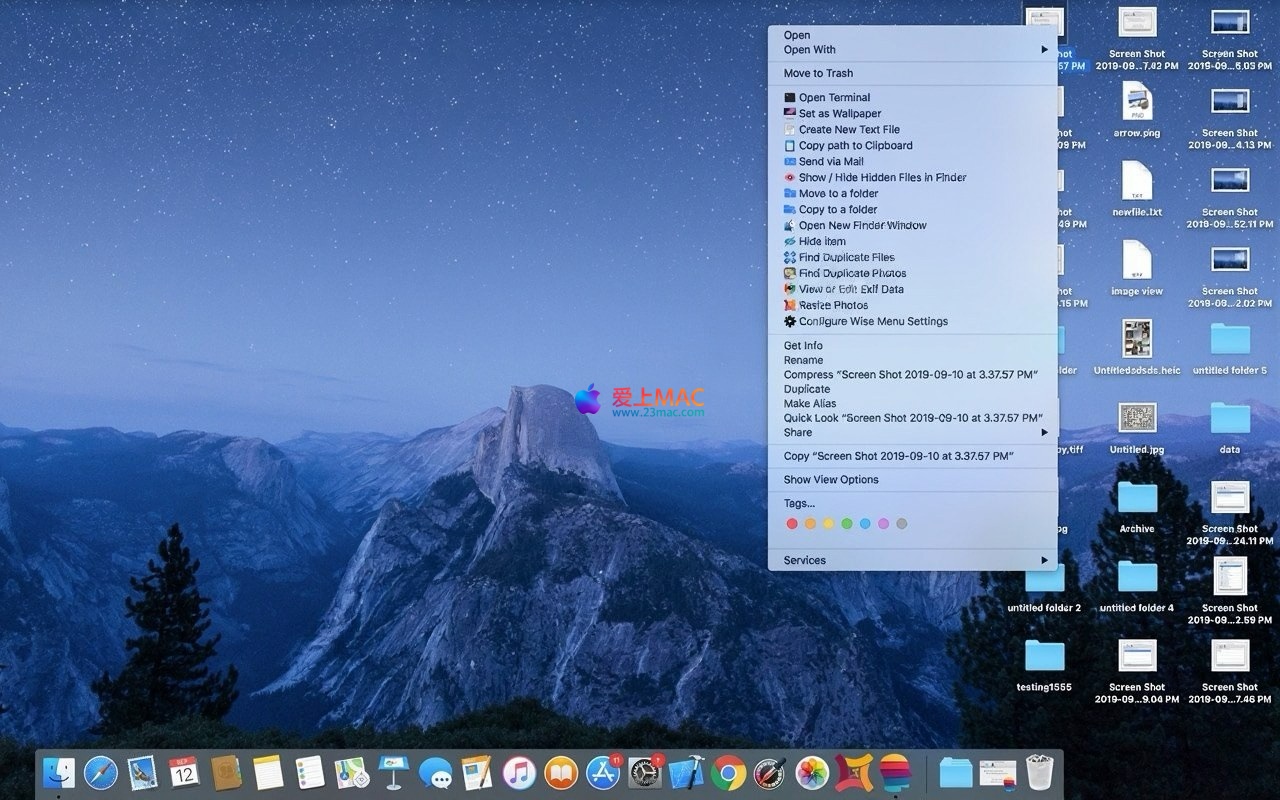Open Safari from the Dock
Image resolution: width=1280 pixels, height=800 pixels.
click(x=101, y=773)
